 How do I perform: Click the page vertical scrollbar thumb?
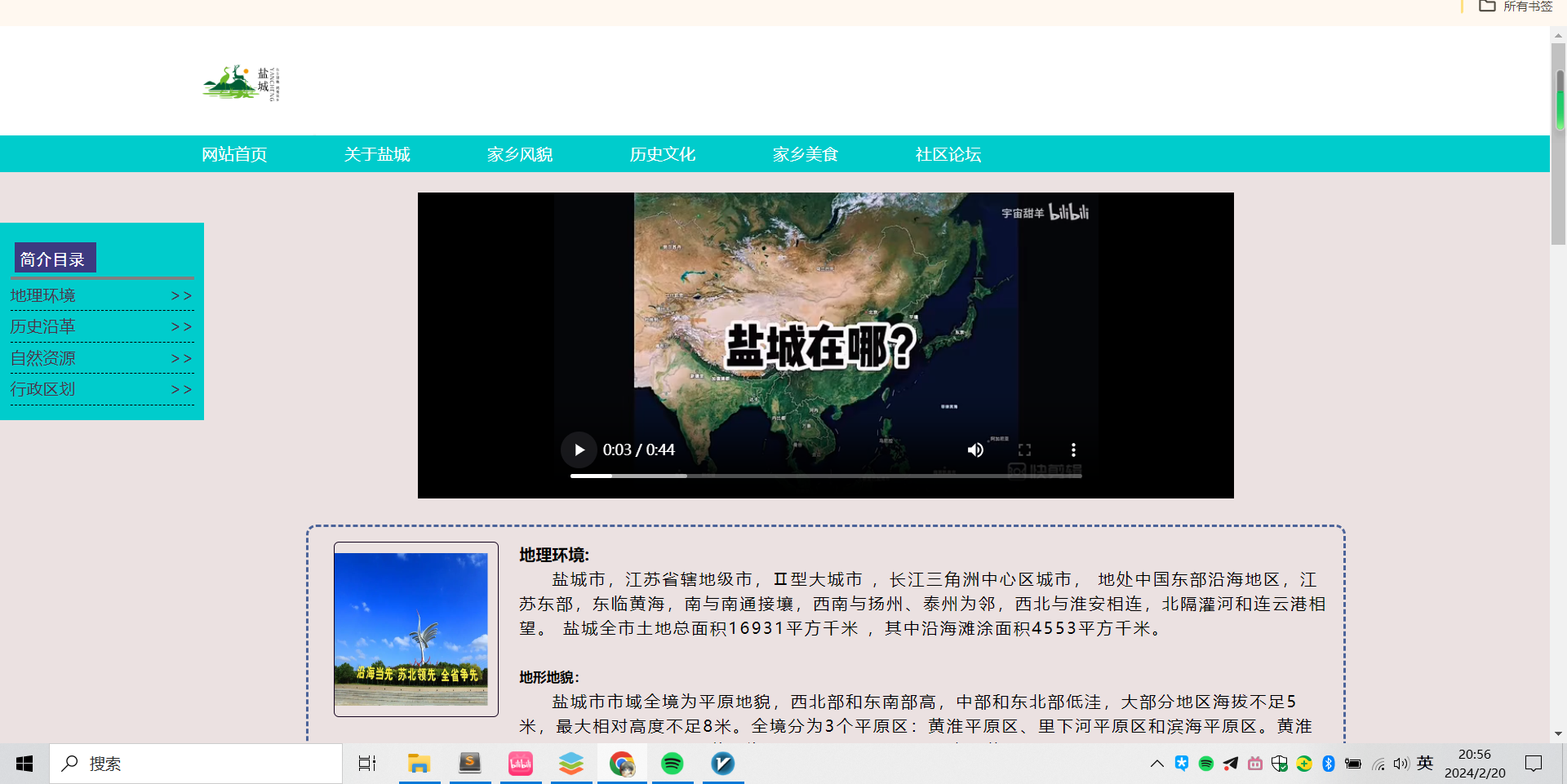[x=1559, y=143]
